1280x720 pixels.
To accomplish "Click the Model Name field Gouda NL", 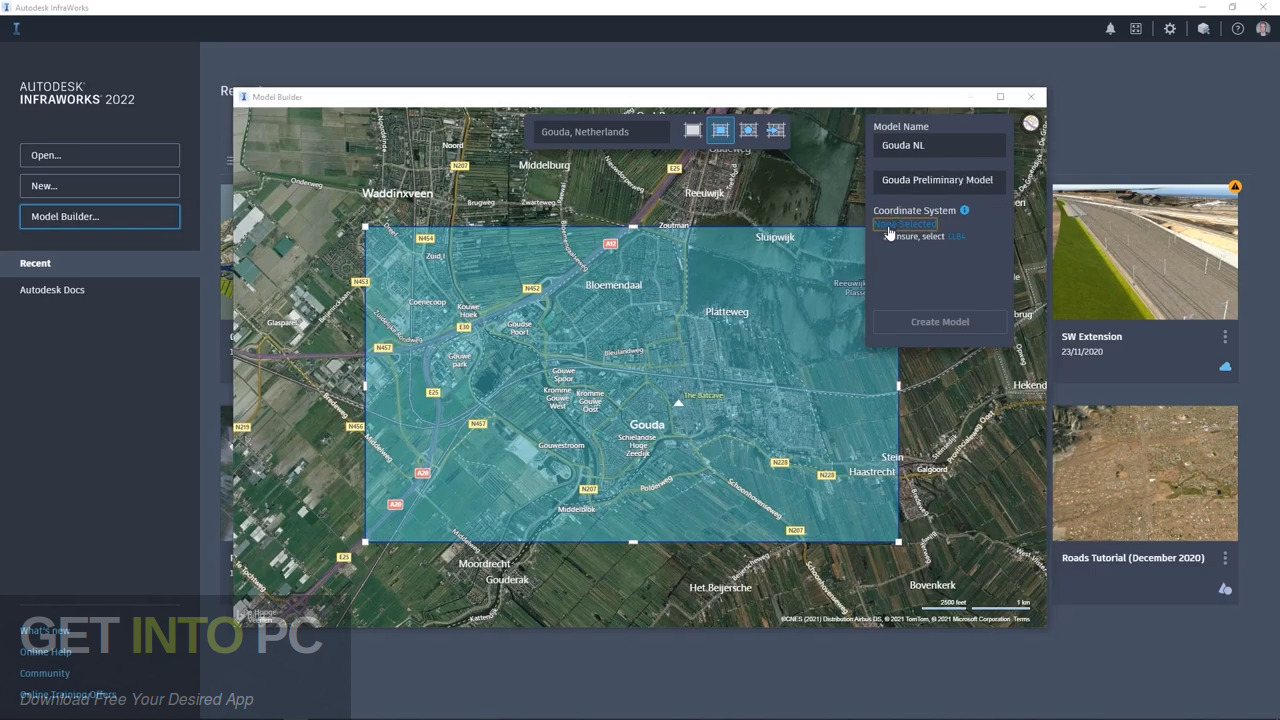I will click(939, 145).
